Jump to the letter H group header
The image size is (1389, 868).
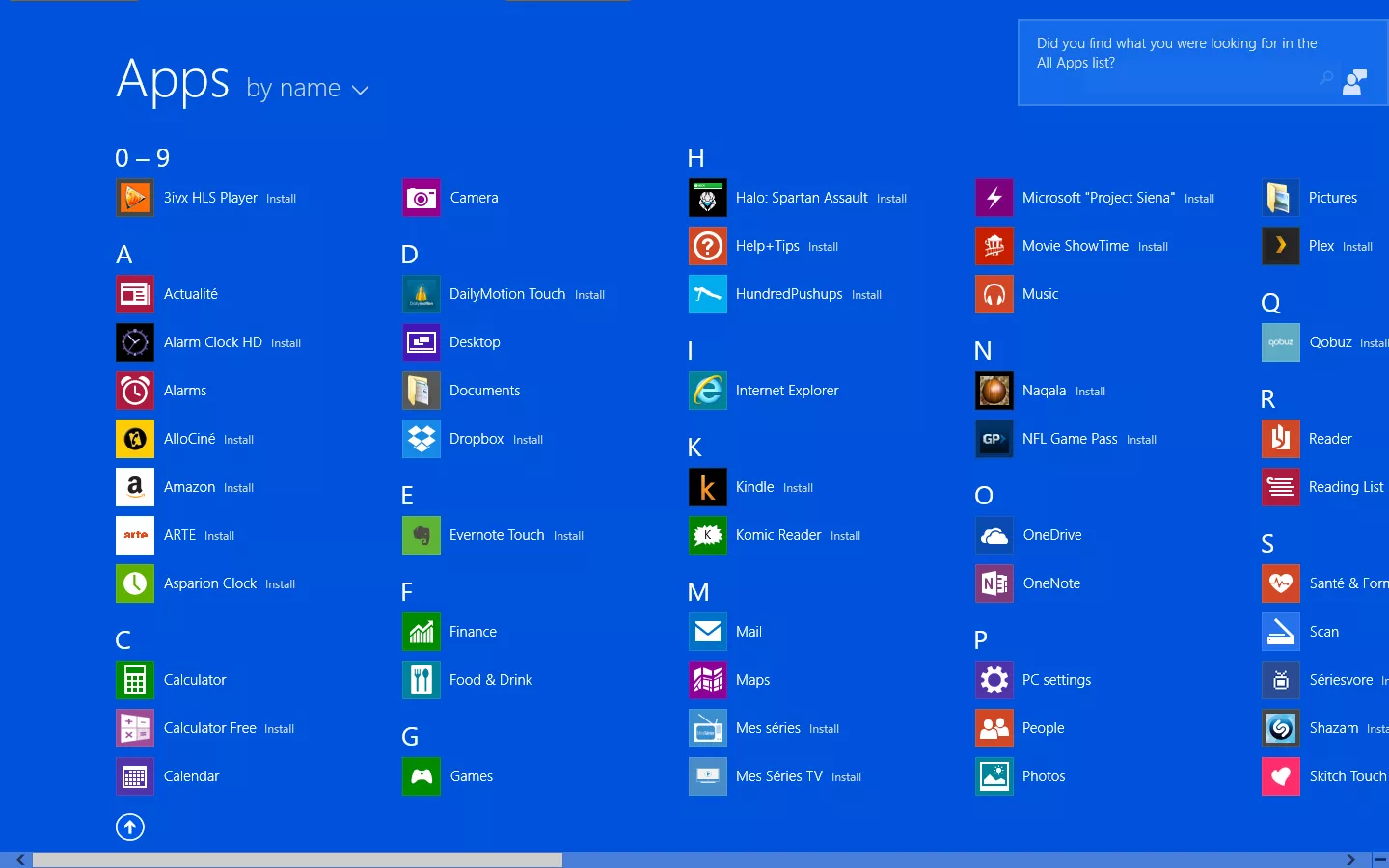click(696, 158)
